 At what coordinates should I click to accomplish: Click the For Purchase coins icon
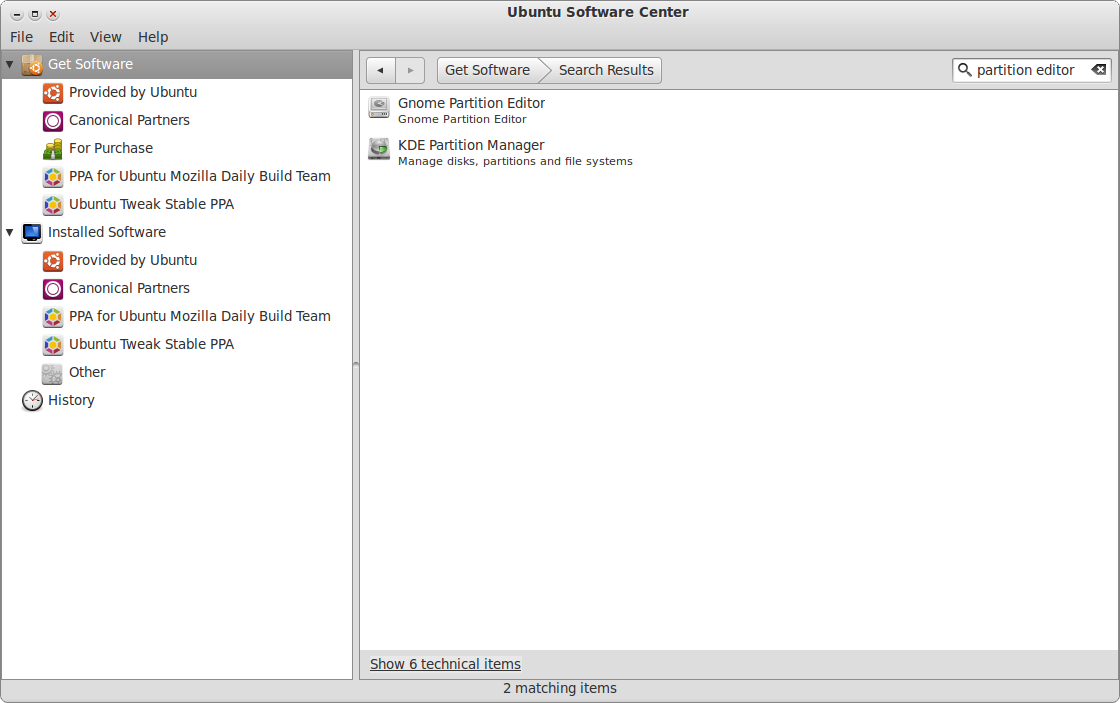[53, 149]
